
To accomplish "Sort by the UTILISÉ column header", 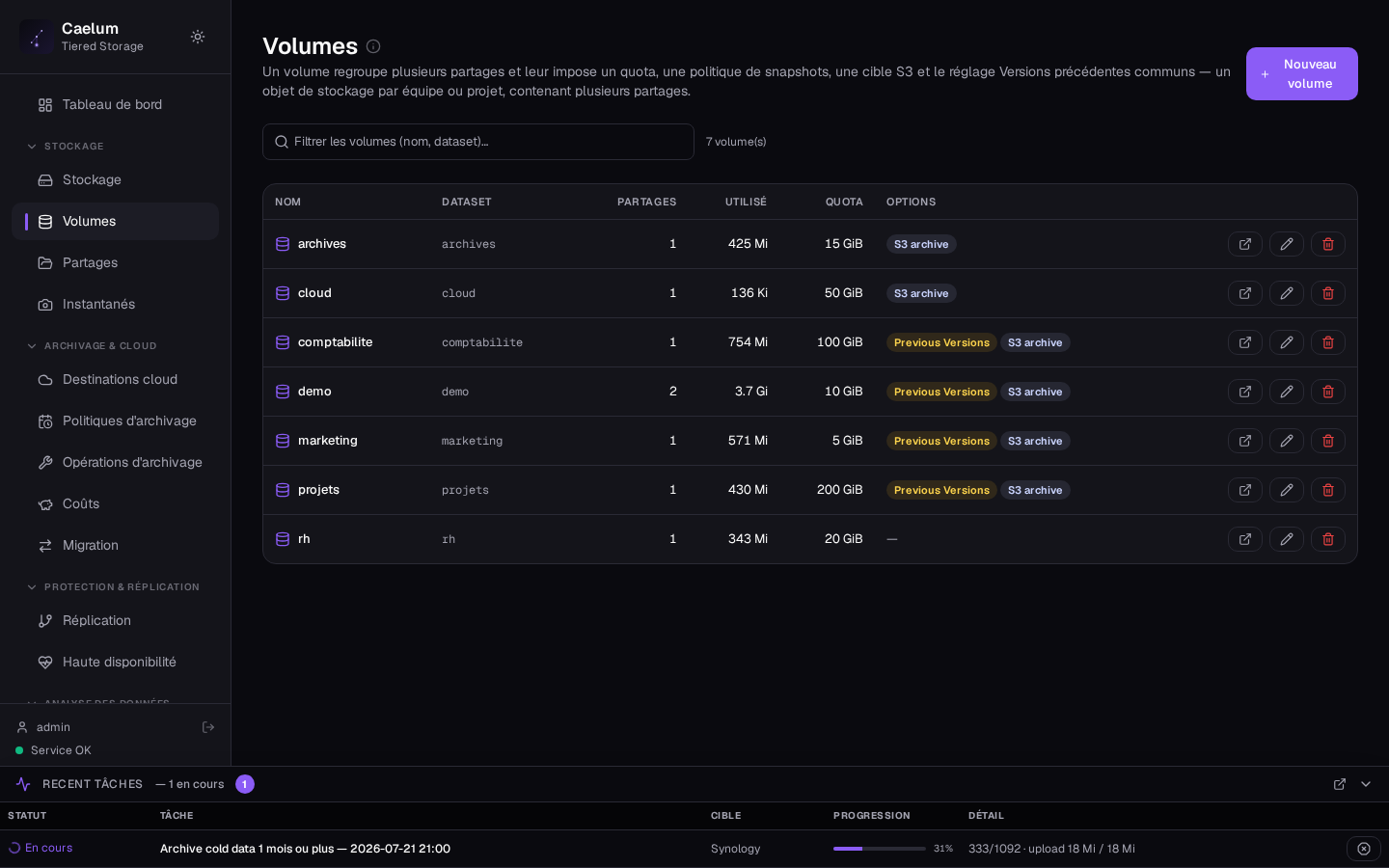I will tap(746, 202).
